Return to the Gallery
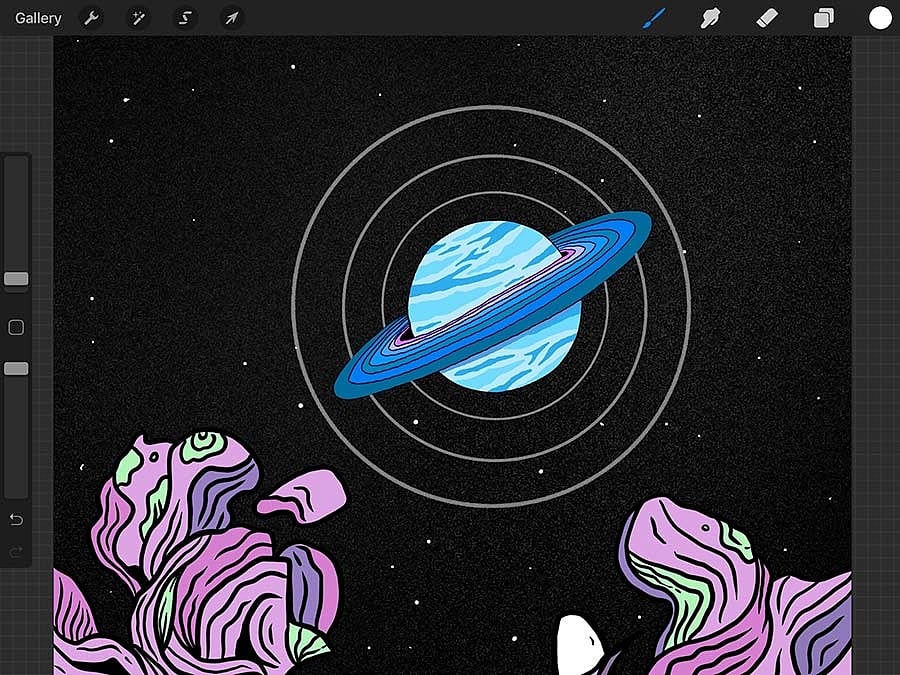This screenshot has width=900, height=675. pos(37,17)
